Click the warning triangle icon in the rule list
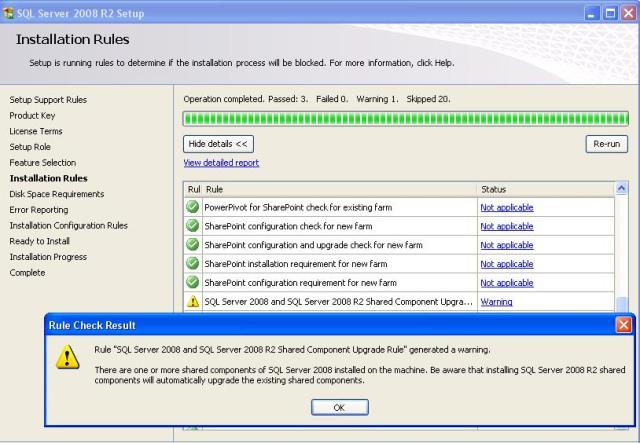This screenshot has height=443, width=640. point(193,301)
